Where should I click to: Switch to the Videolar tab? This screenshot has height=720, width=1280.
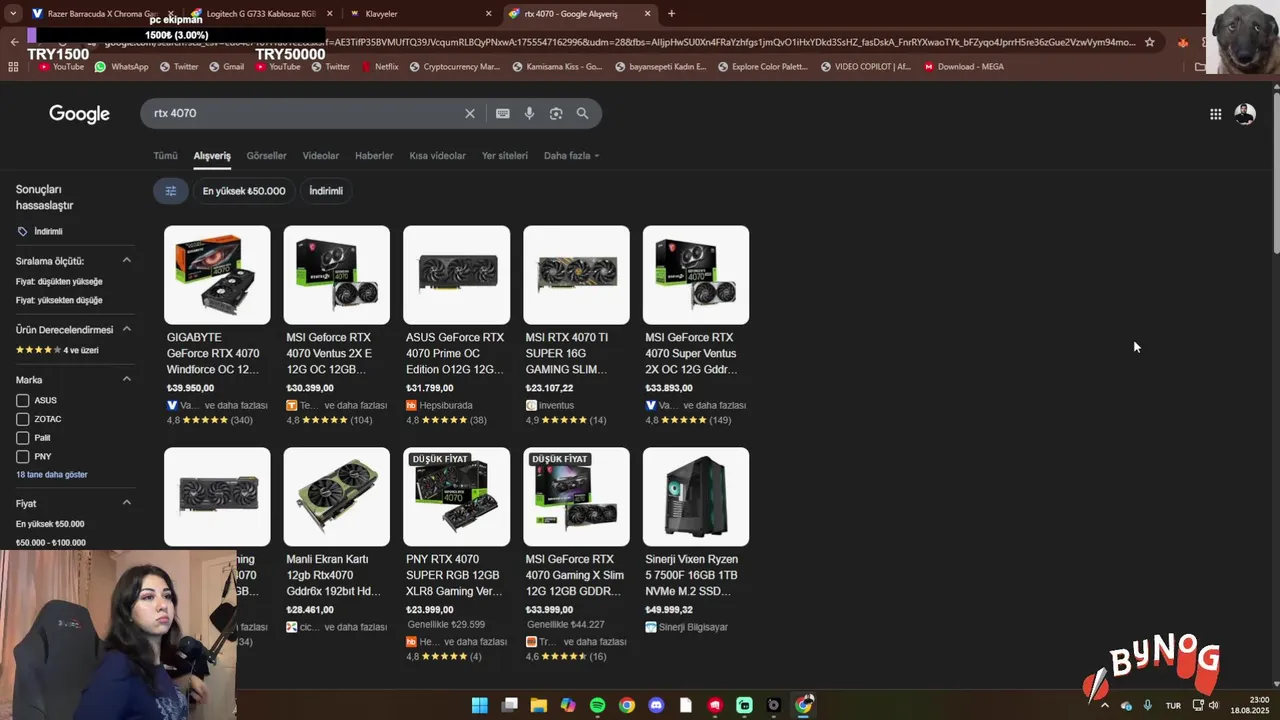[x=321, y=156]
